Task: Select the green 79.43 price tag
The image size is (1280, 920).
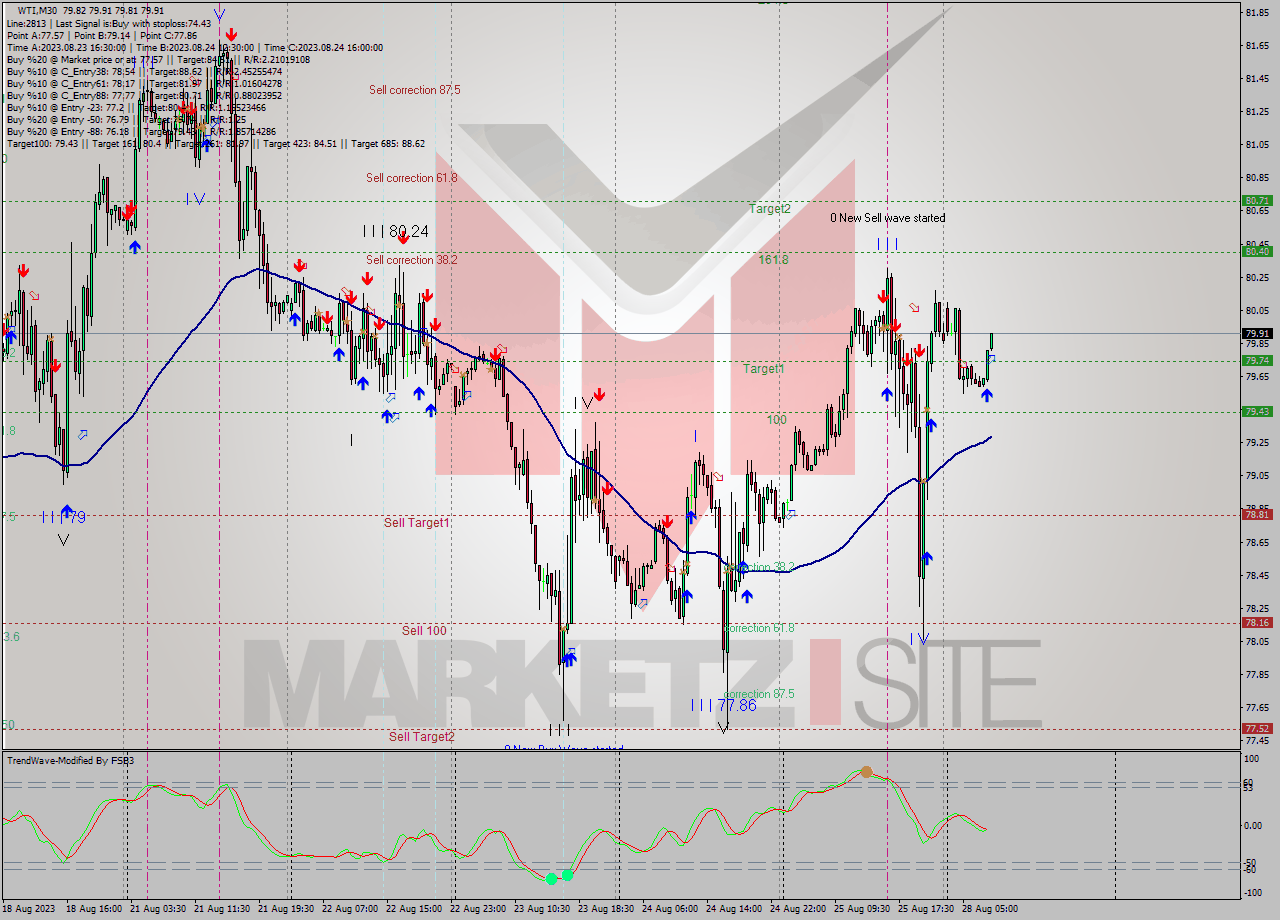Action: click(1257, 411)
